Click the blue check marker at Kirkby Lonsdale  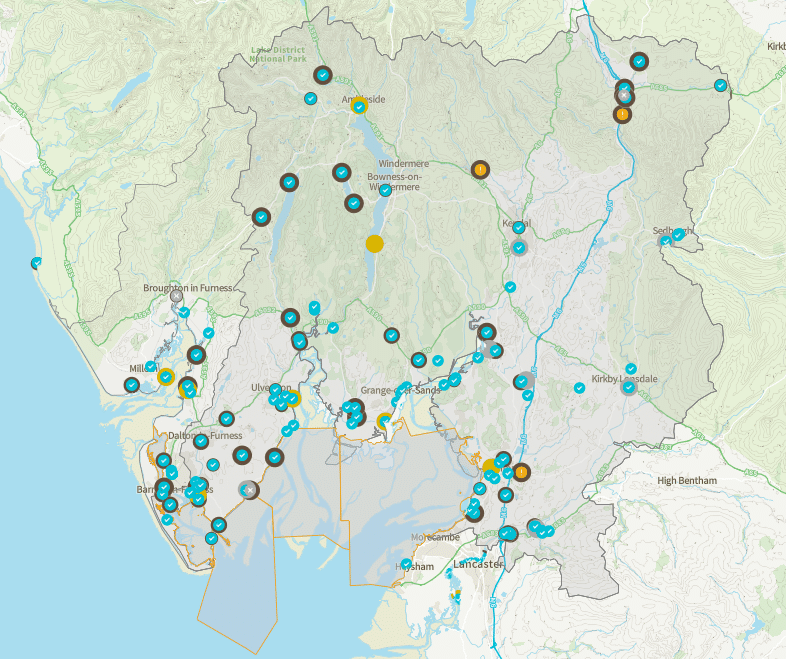pos(628,387)
